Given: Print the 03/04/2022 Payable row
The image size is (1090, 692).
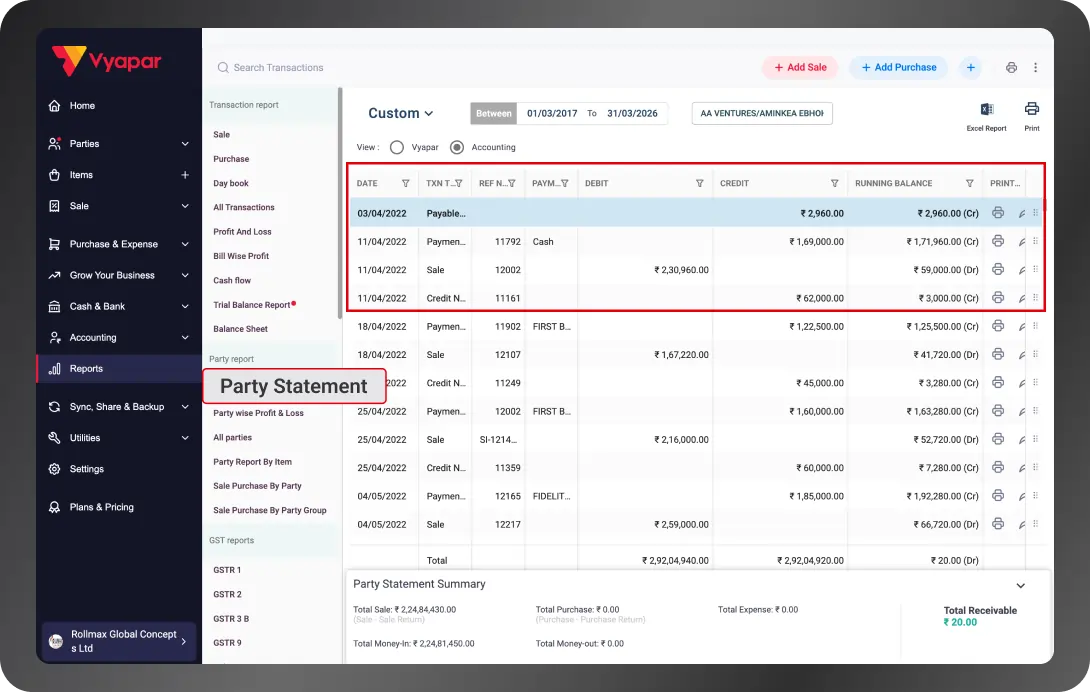Looking at the screenshot, I should tap(998, 213).
